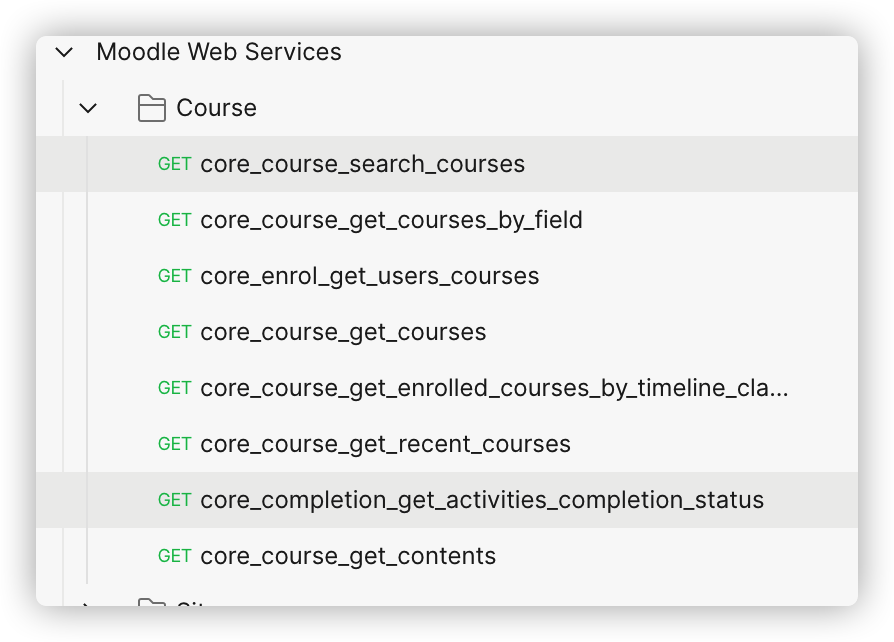Click the GET badge beside core_course_get_contents

point(174,555)
